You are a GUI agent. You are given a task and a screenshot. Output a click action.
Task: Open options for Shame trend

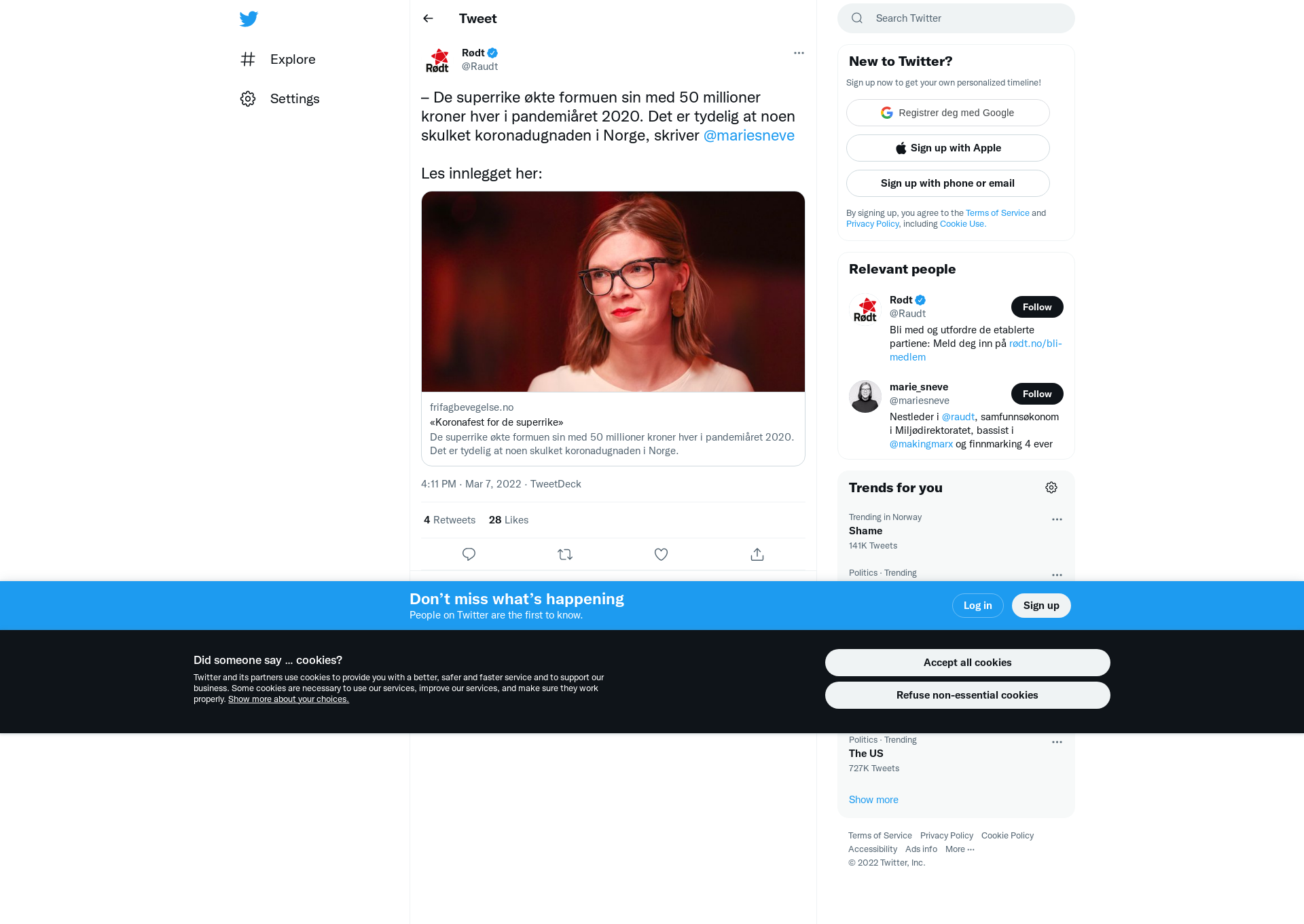[x=1057, y=519]
